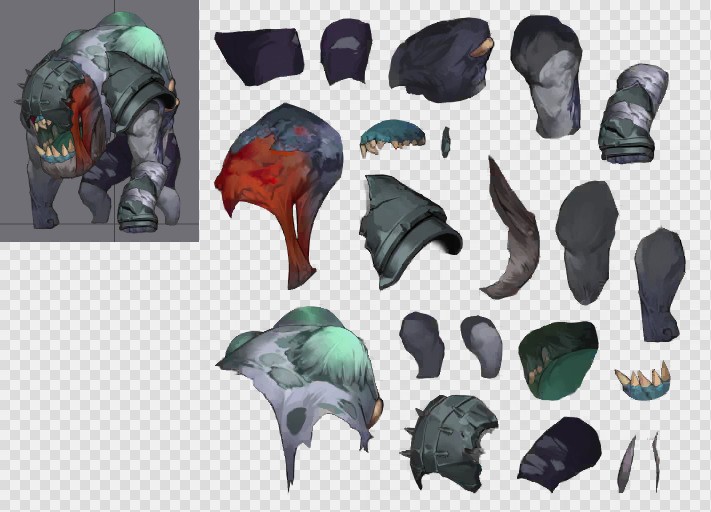Click the green hollow hood piece

coord(557,359)
